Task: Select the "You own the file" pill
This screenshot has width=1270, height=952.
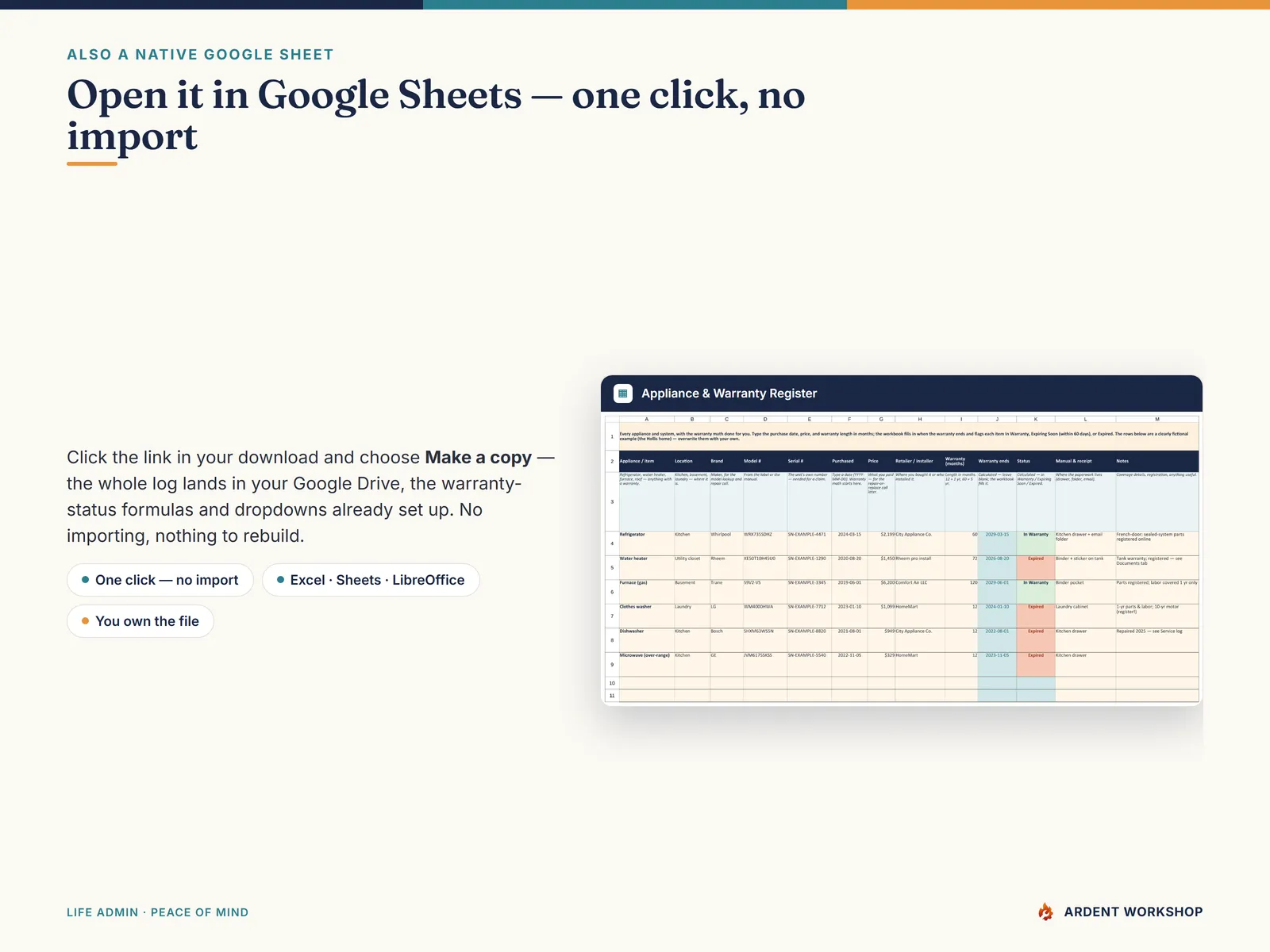Action: tap(140, 621)
